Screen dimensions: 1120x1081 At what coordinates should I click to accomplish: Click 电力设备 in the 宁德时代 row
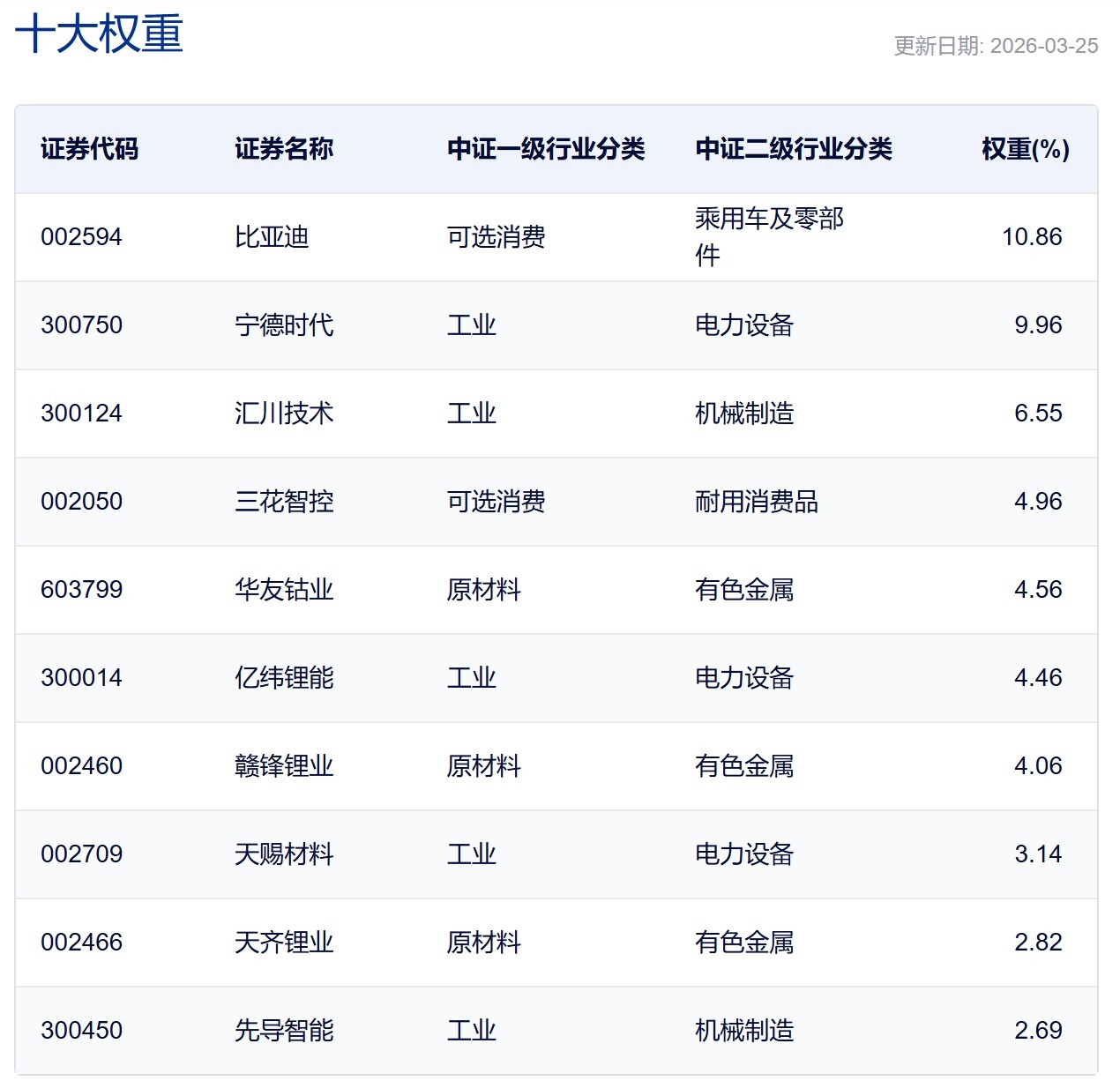tap(744, 325)
